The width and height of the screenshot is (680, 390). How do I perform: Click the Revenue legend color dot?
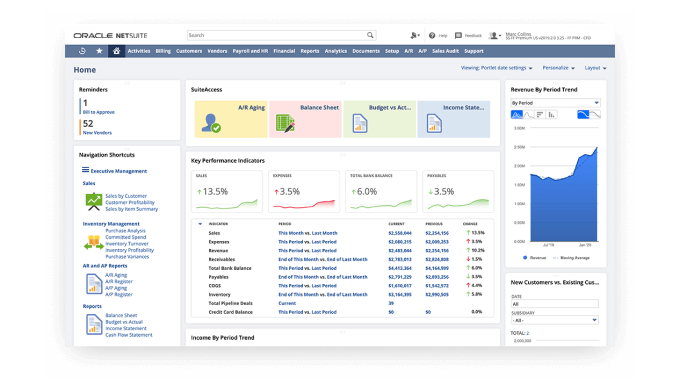525,258
